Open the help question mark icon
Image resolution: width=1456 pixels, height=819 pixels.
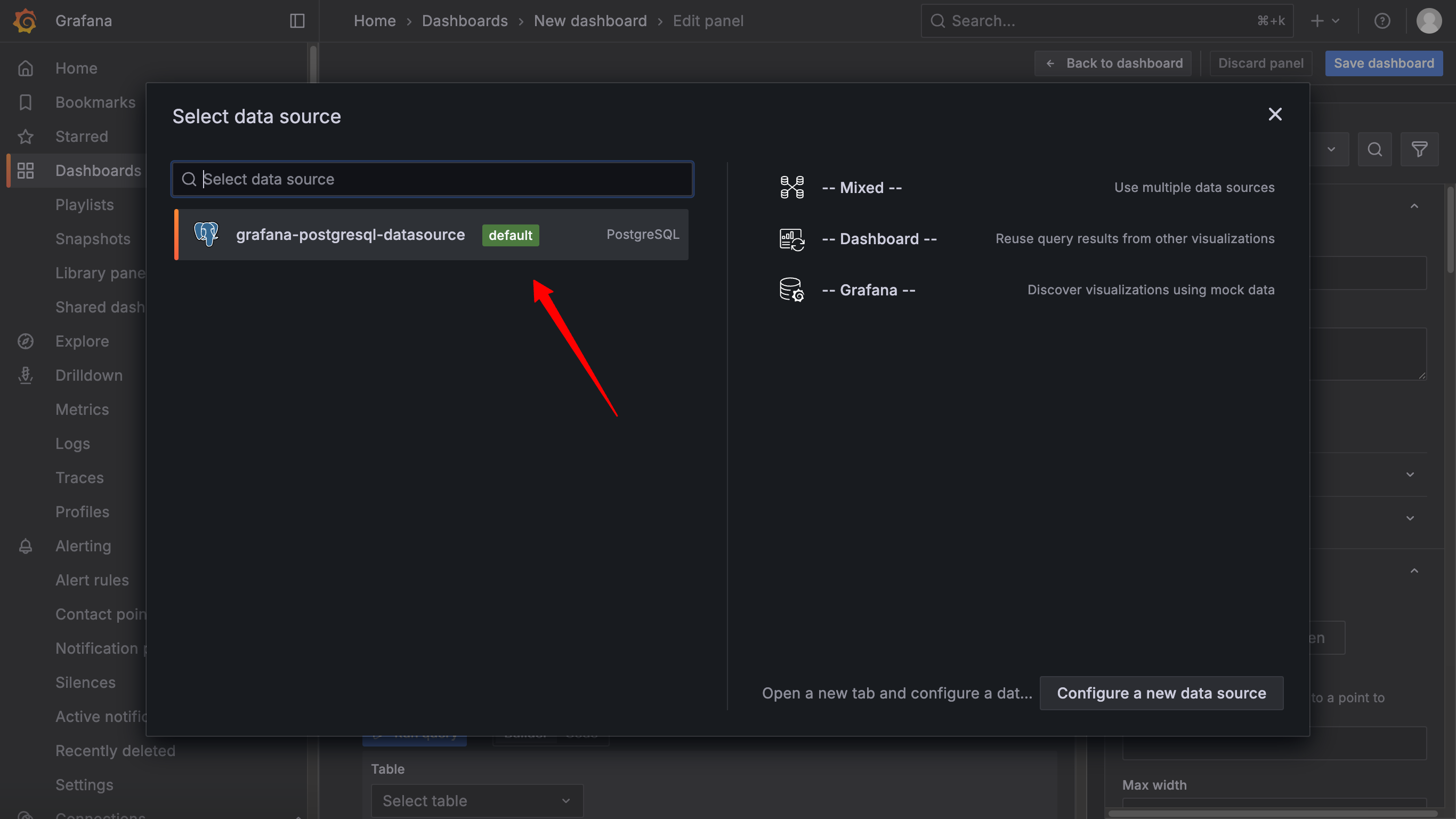pyautogui.click(x=1382, y=21)
